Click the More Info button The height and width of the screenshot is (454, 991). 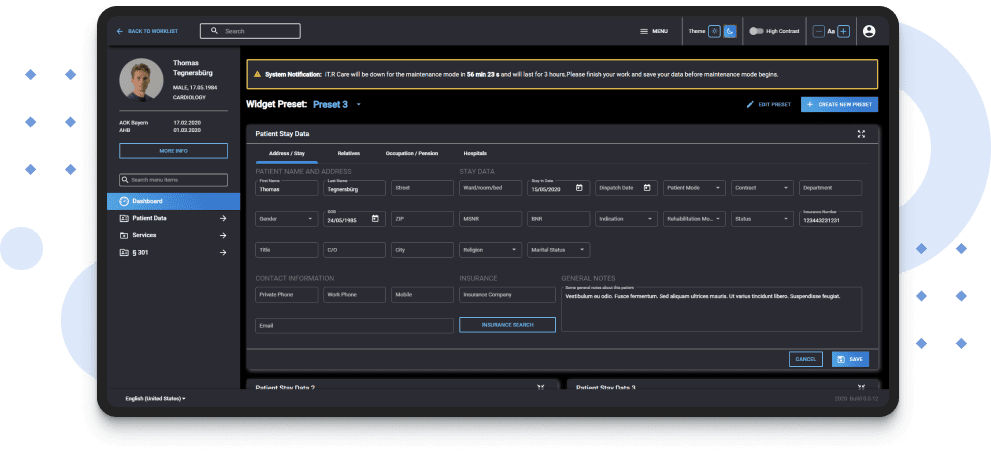click(173, 150)
